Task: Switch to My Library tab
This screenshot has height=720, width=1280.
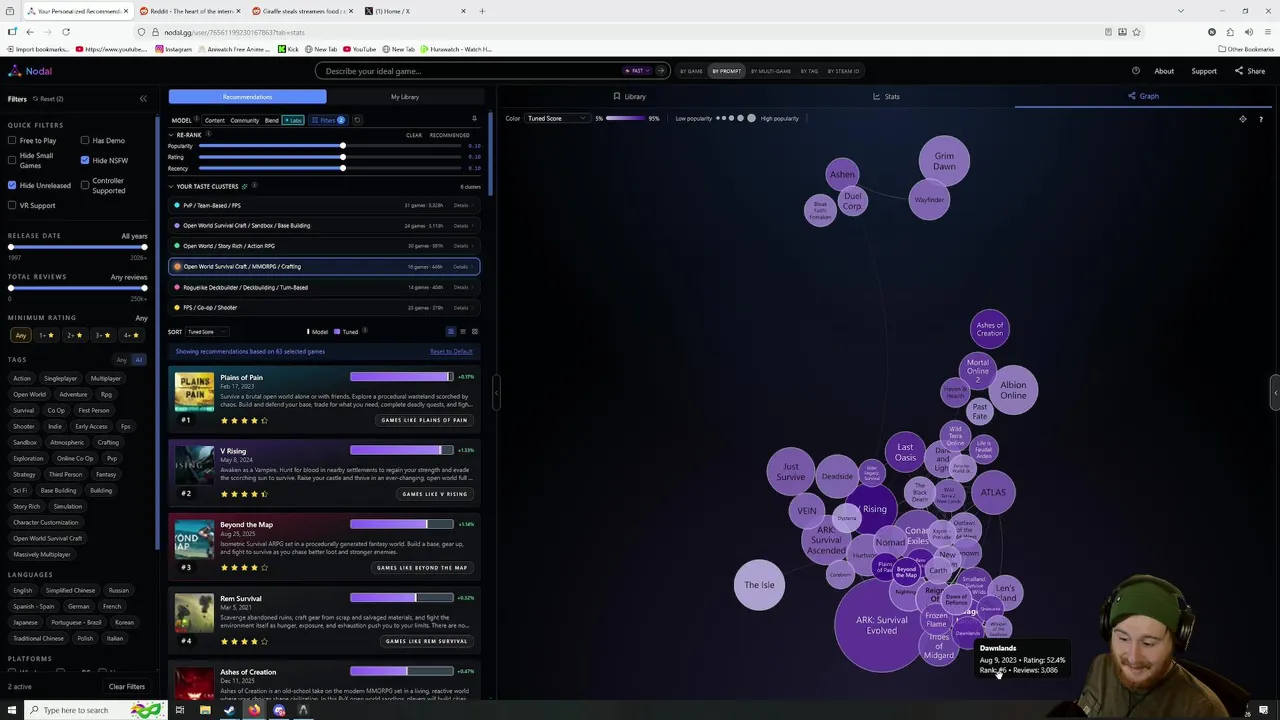Action: pos(405,97)
